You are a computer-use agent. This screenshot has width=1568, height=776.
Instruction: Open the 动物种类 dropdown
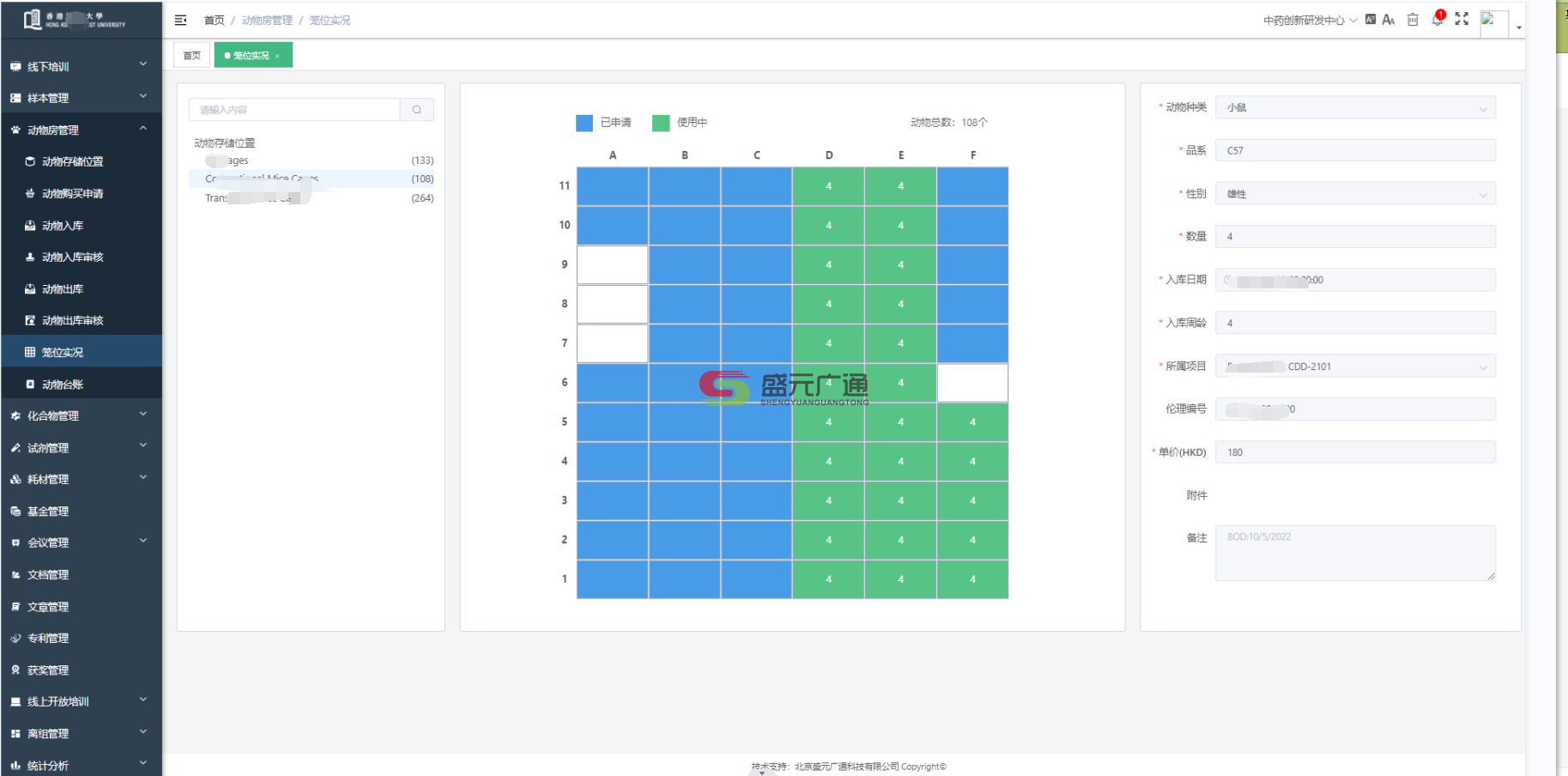coord(1355,108)
